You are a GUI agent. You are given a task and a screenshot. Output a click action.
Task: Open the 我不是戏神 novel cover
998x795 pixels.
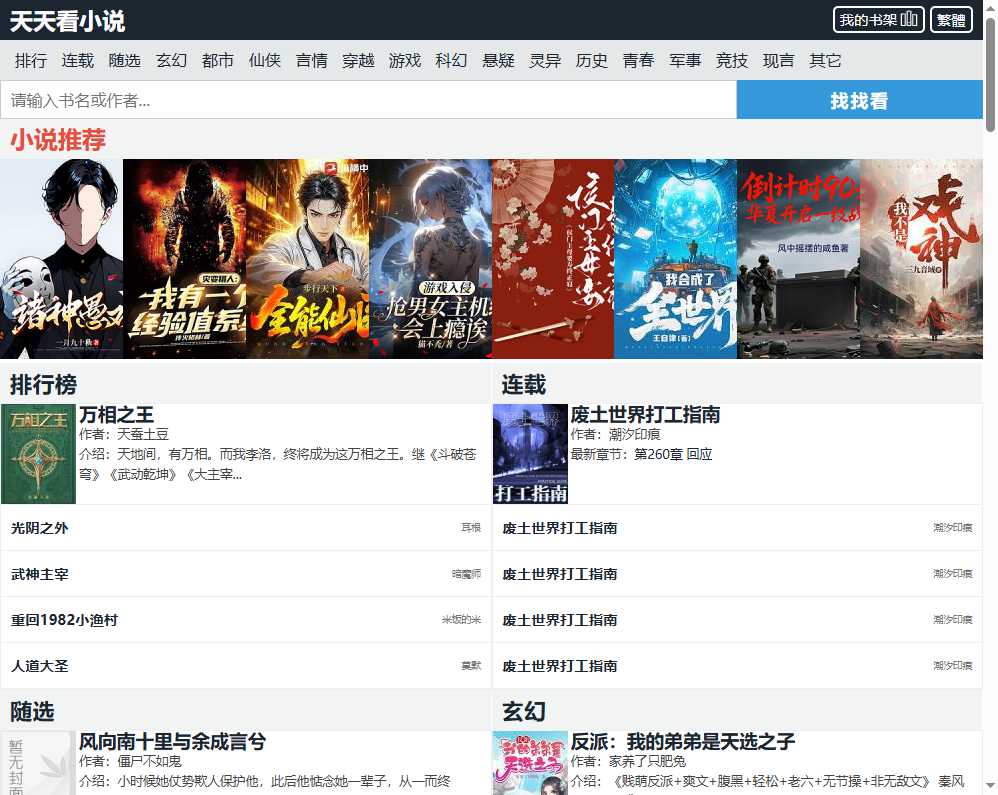(x=921, y=258)
